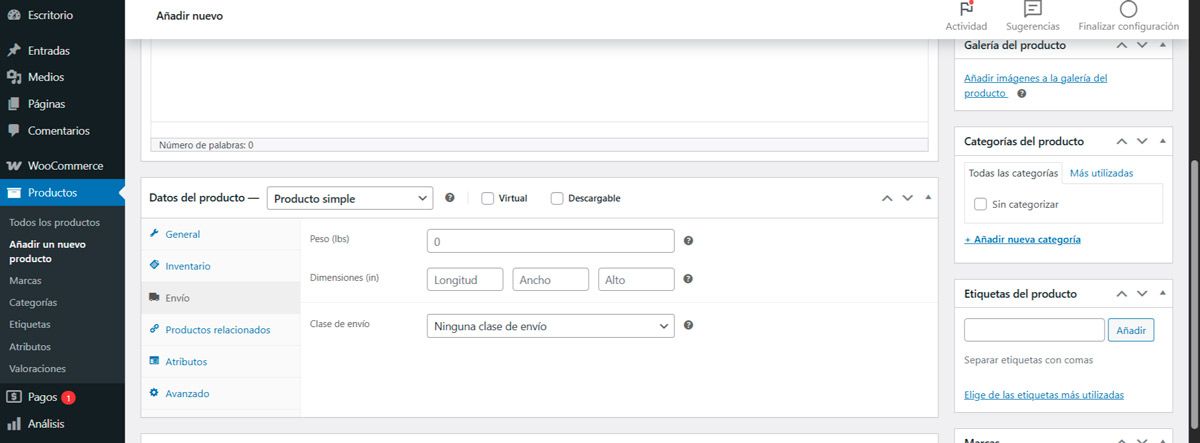The height and width of the screenshot is (443, 1200).
Task: Click the product tags text input
Action: click(1034, 329)
